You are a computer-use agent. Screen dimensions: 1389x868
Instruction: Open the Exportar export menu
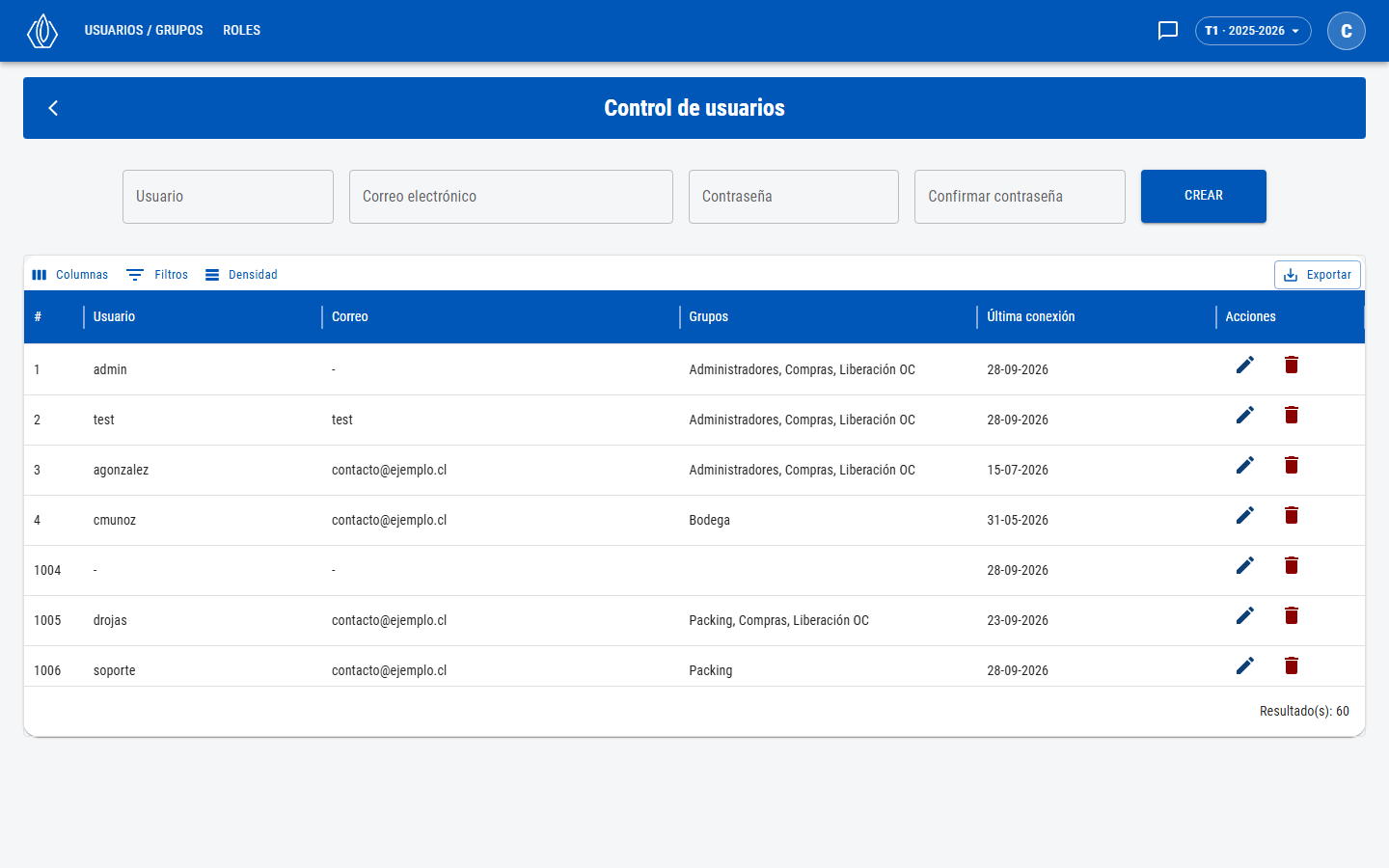[x=1318, y=275]
